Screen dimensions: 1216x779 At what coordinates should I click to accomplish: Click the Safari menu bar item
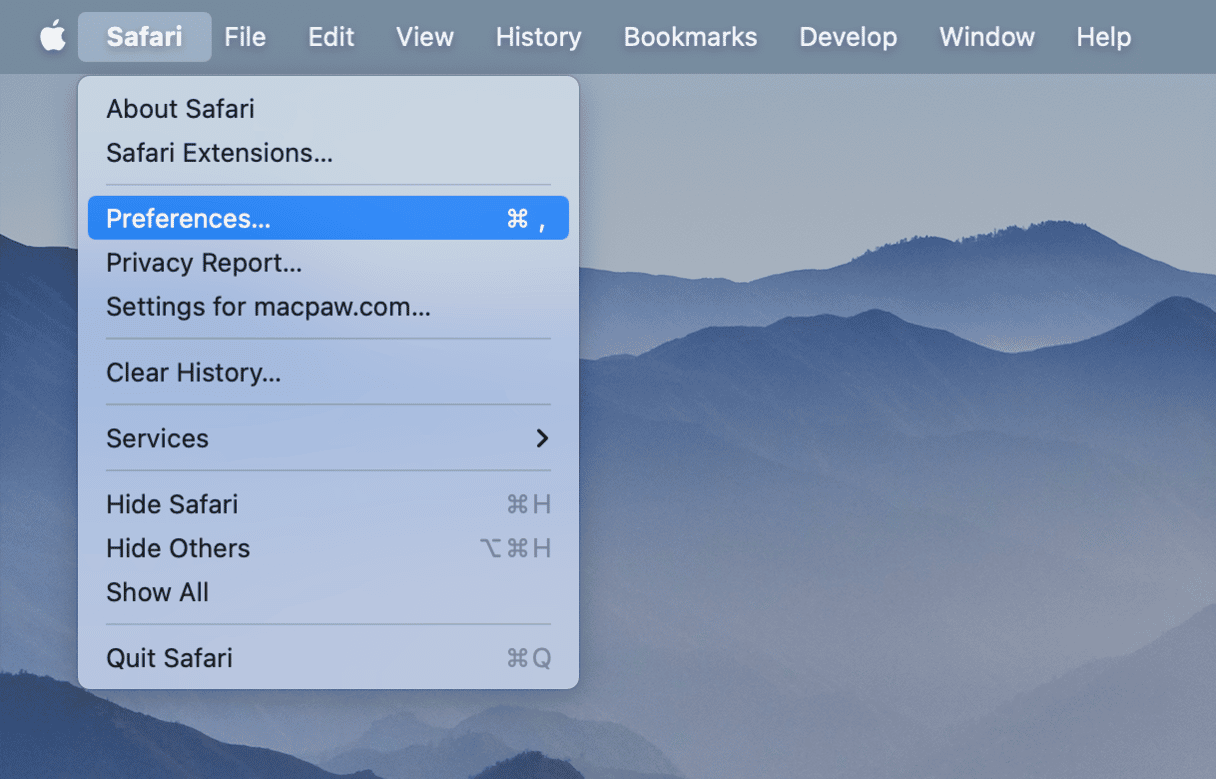click(144, 37)
